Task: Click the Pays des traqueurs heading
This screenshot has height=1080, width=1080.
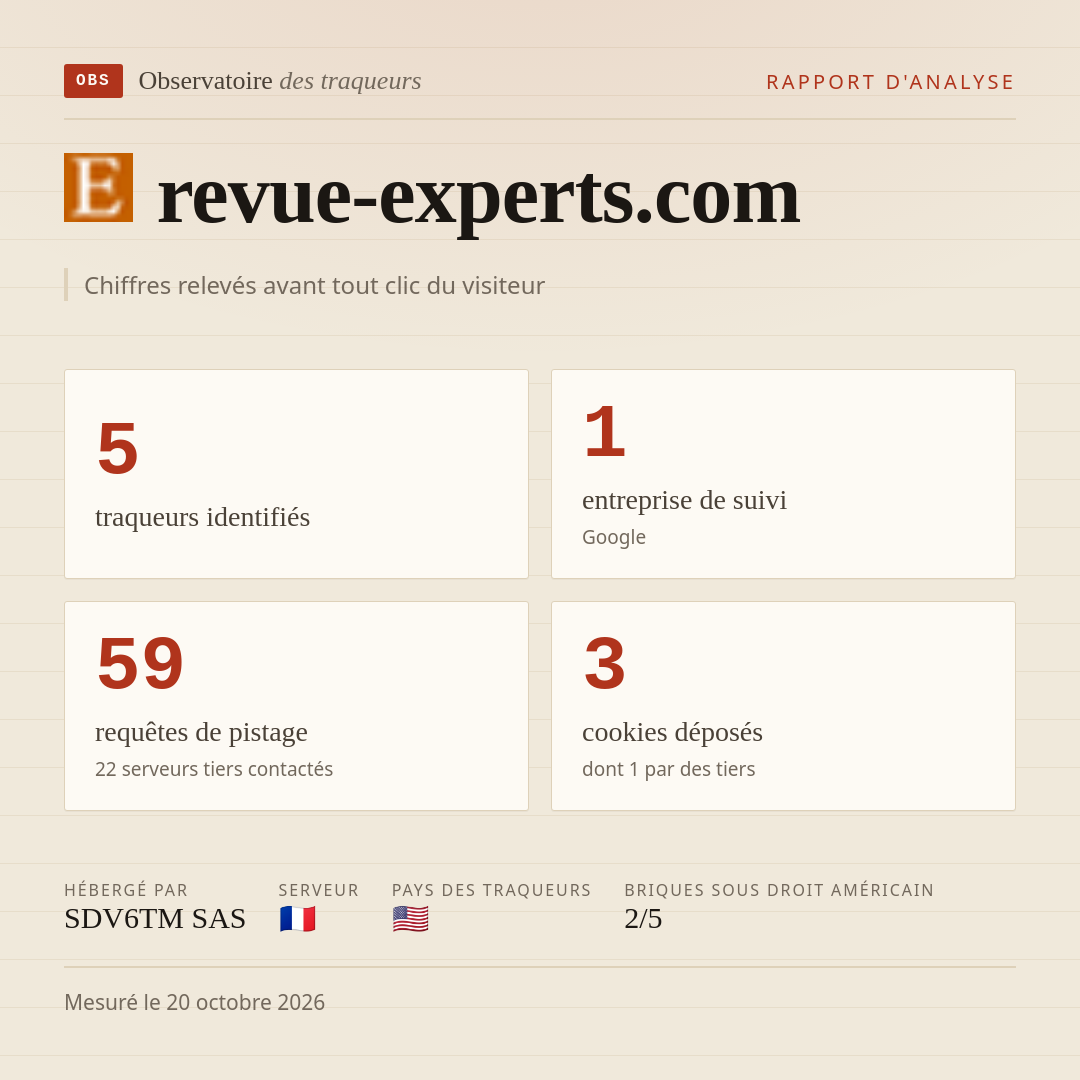Action: pyautogui.click(x=492, y=890)
